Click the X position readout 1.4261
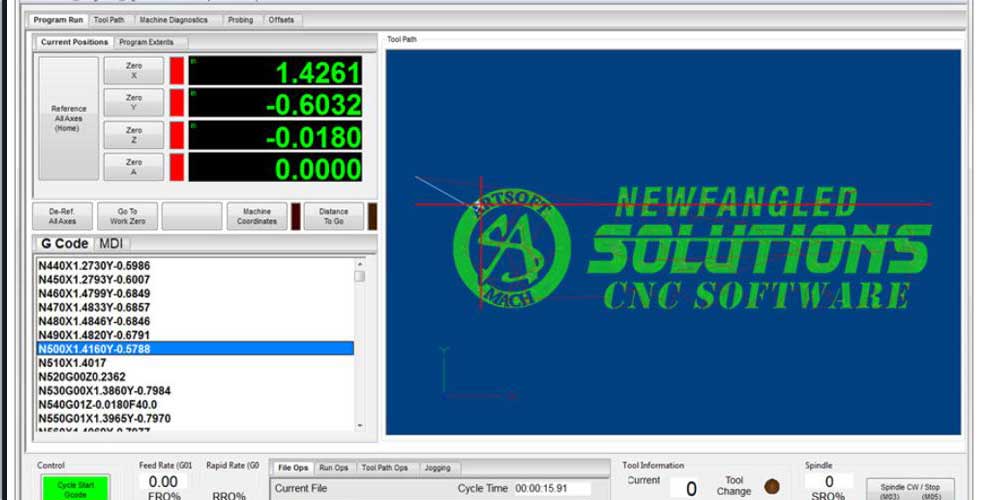Image resolution: width=1000 pixels, height=500 pixels. (x=275, y=70)
